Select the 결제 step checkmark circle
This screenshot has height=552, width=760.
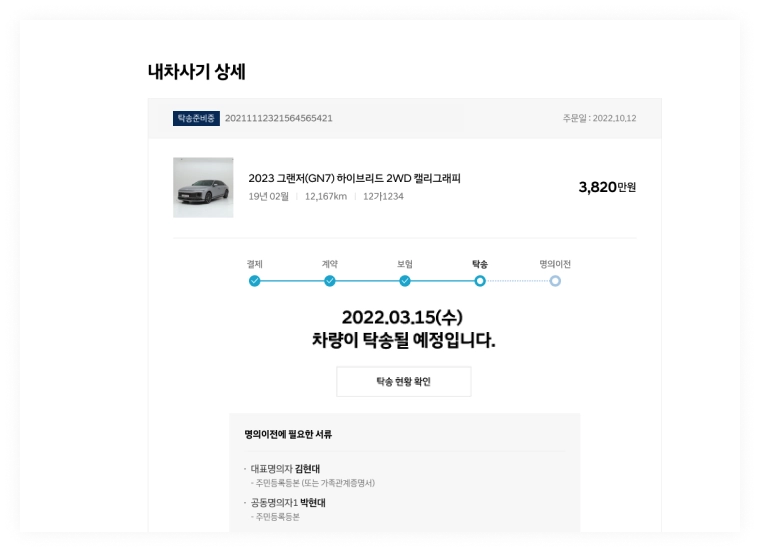click(x=254, y=281)
